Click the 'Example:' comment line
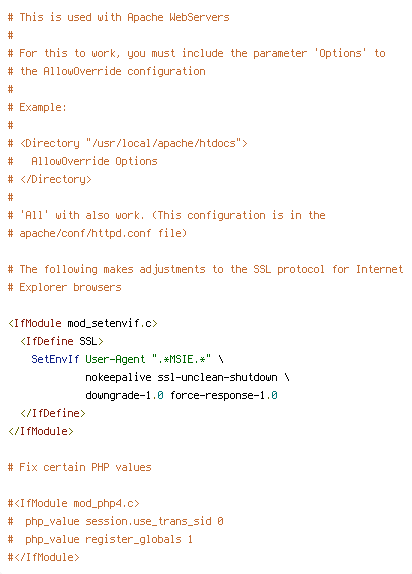This screenshot has height=574, width=412. (x=37, y=107)
